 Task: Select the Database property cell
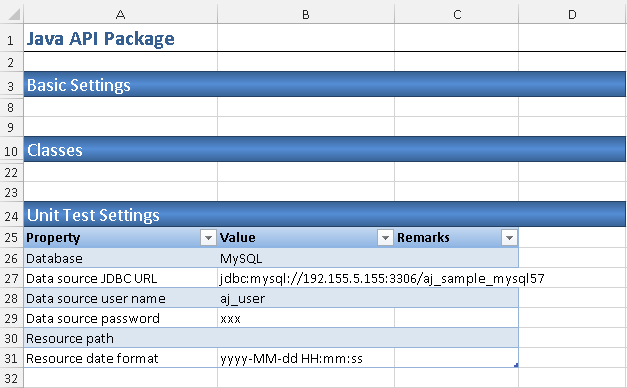[120, 258]
